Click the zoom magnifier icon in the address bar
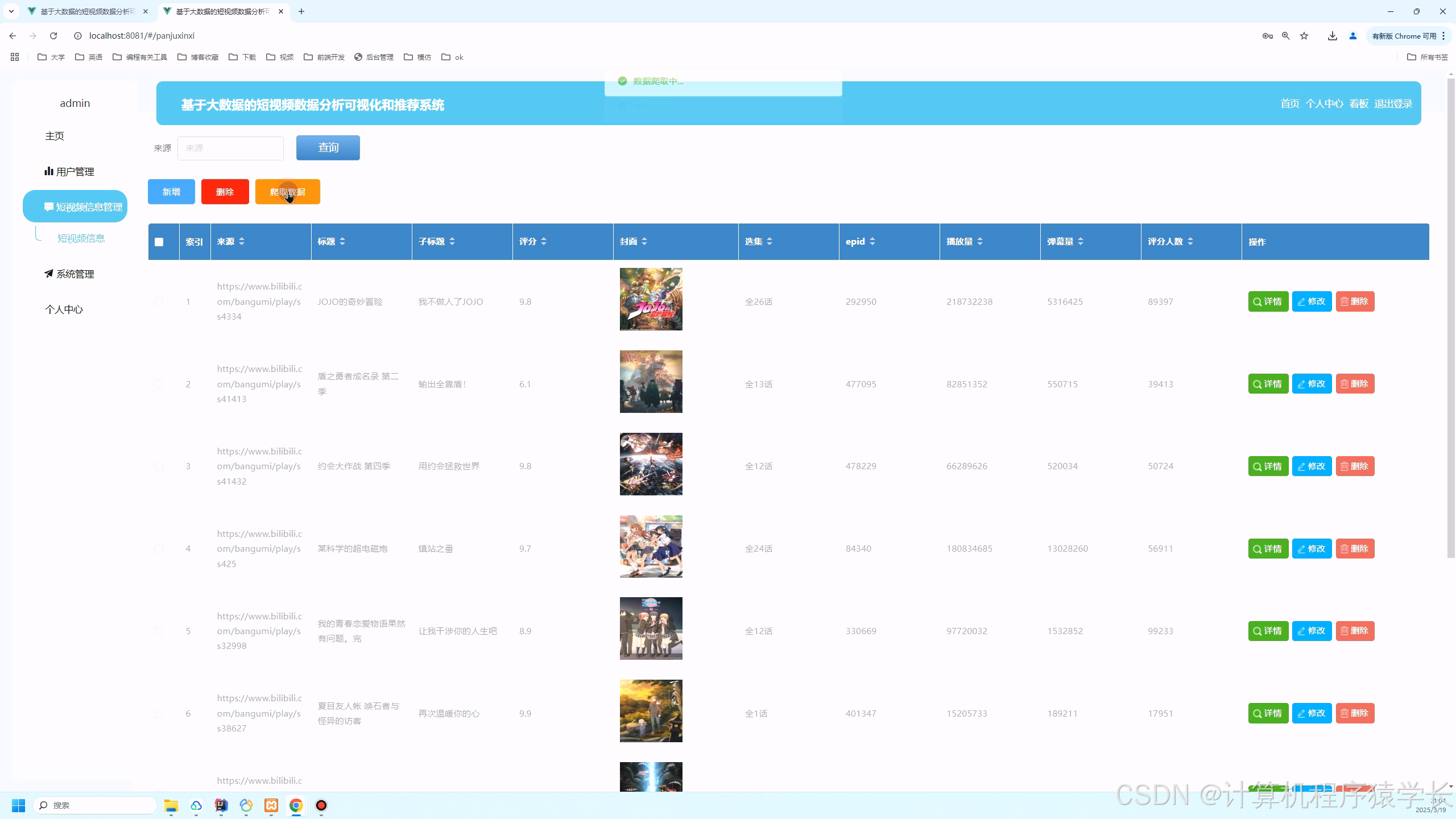 [x=1285, y=36]
